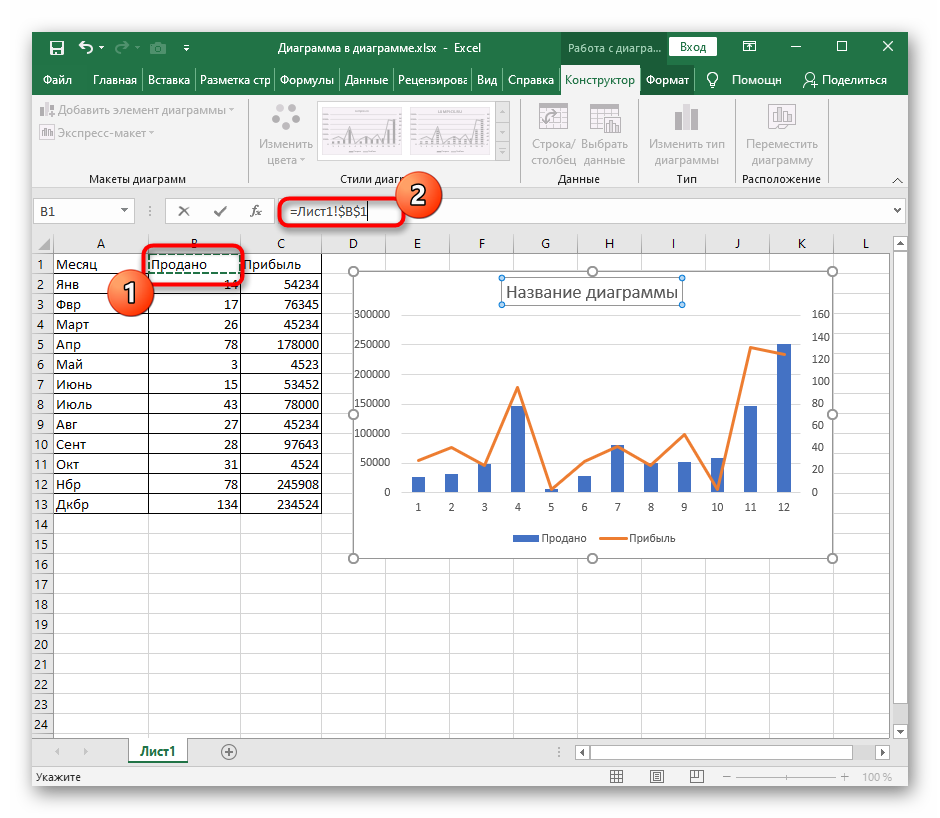The image size is (940, 818).
Task: Click the Поделиться share button
Action: pyautogui.click(x=845, y=80)
